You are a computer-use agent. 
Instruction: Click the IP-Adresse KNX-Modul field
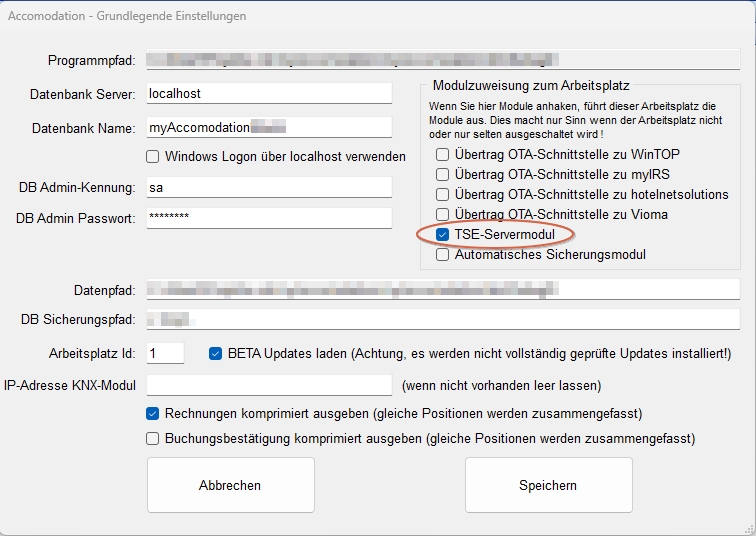click(x=268, y=385)
